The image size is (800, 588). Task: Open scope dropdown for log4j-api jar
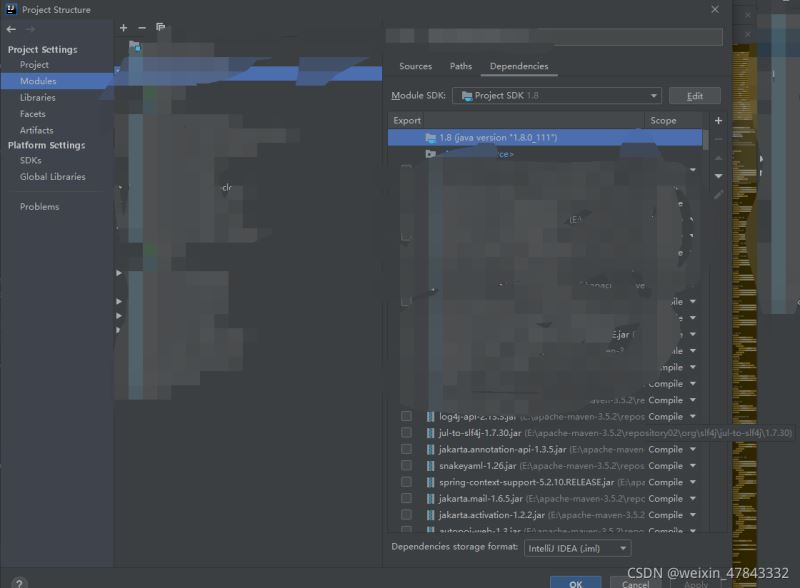pyautogui.click(x=693, y=416)
